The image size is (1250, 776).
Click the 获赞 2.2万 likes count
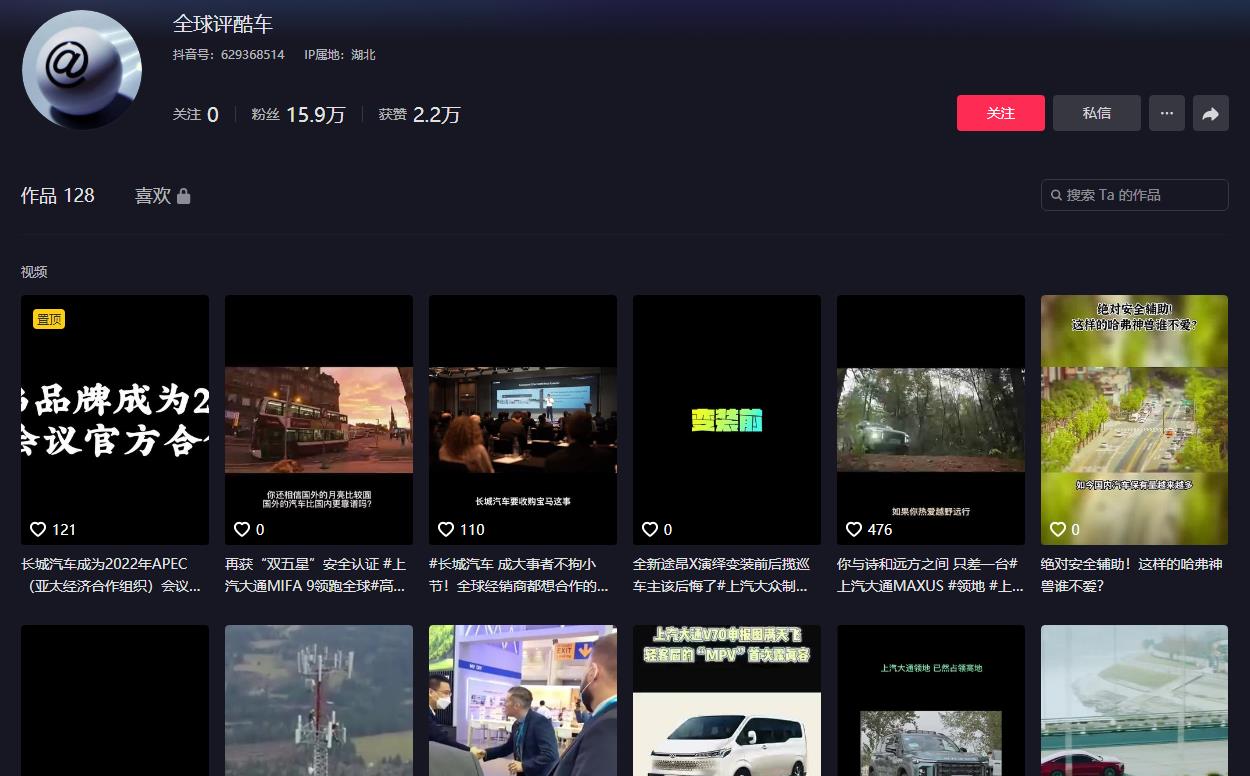tap(419, 115)
